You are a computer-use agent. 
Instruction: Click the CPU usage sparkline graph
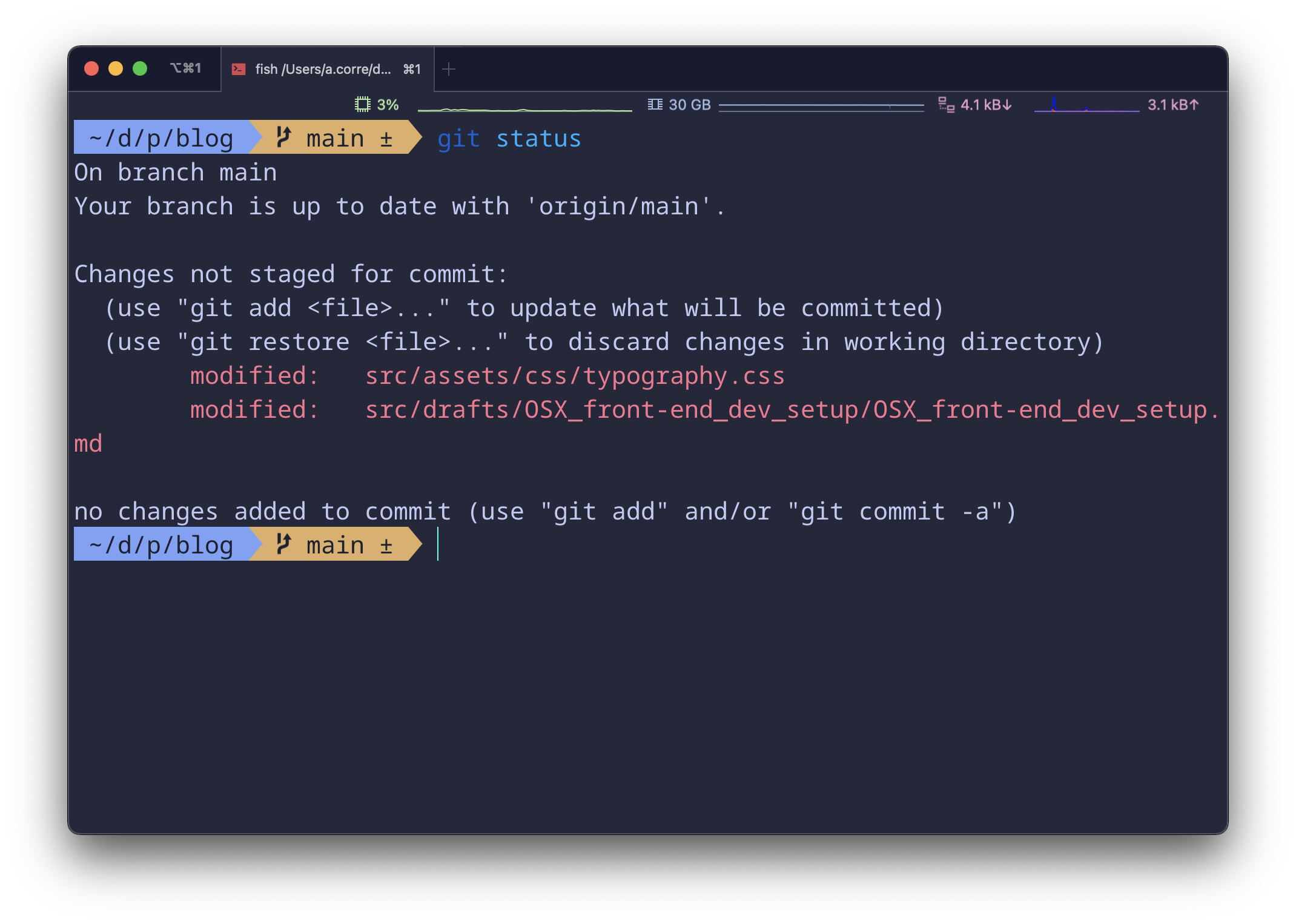[x=524, y=108]
